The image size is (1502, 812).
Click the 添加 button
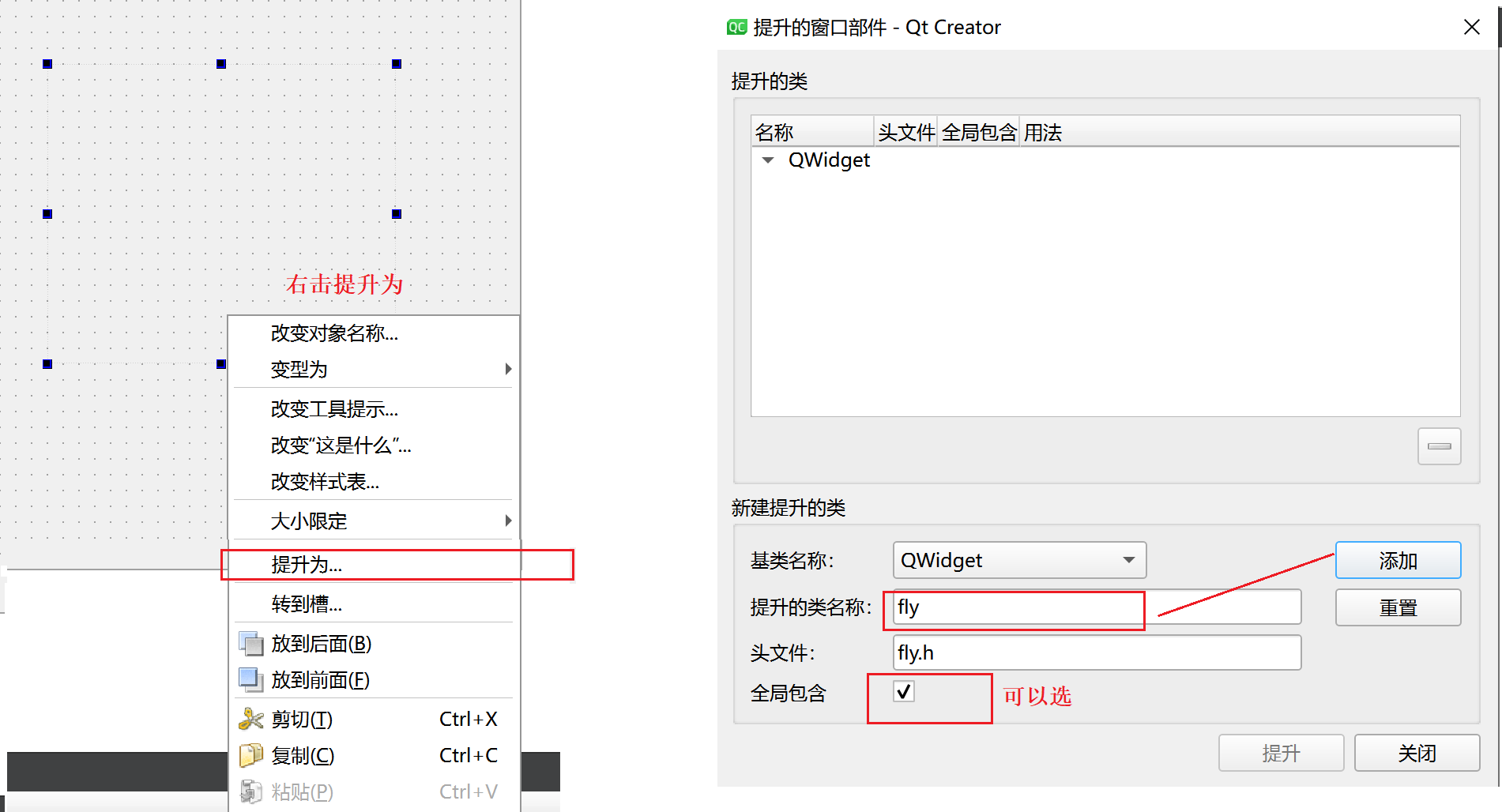coord(1398,560)
